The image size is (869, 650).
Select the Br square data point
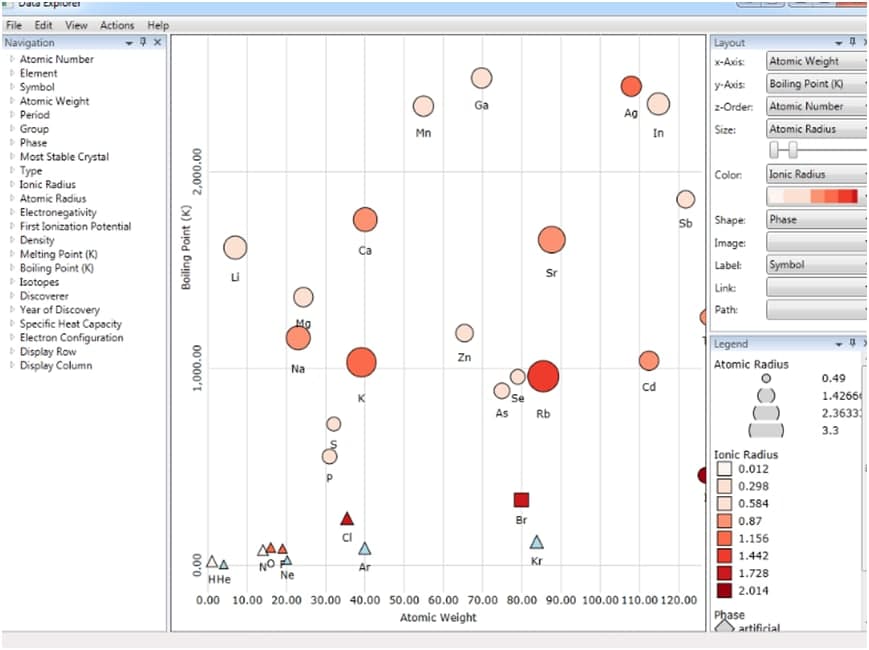coord(521,500)
